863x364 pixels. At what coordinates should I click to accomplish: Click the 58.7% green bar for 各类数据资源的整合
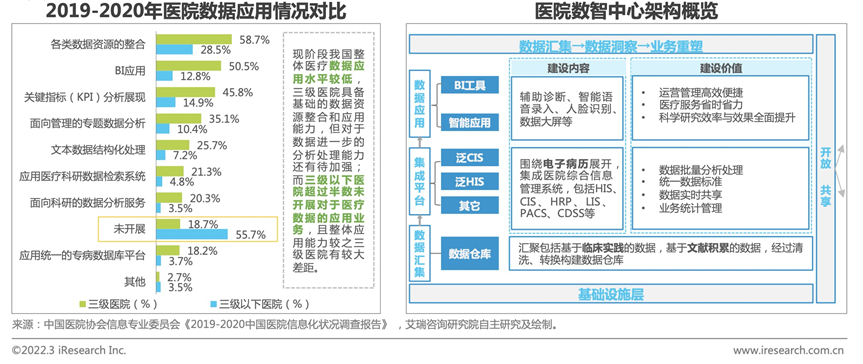point(194,40)
